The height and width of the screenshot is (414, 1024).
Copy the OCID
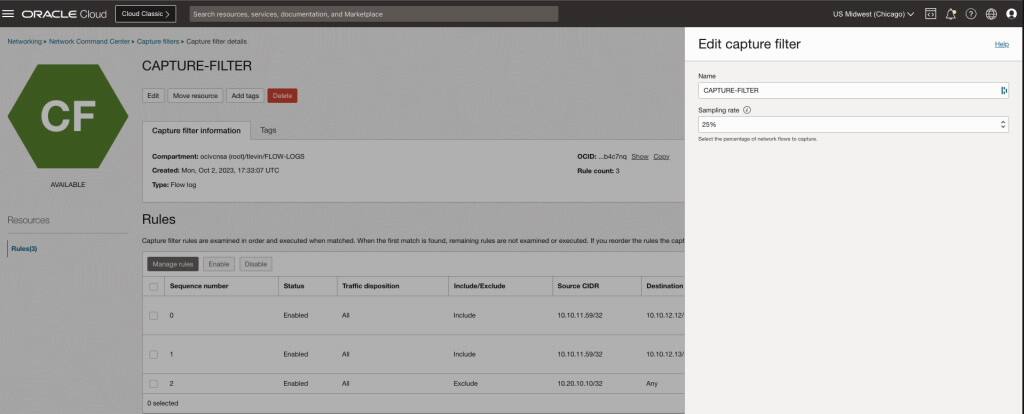(662, 157)
